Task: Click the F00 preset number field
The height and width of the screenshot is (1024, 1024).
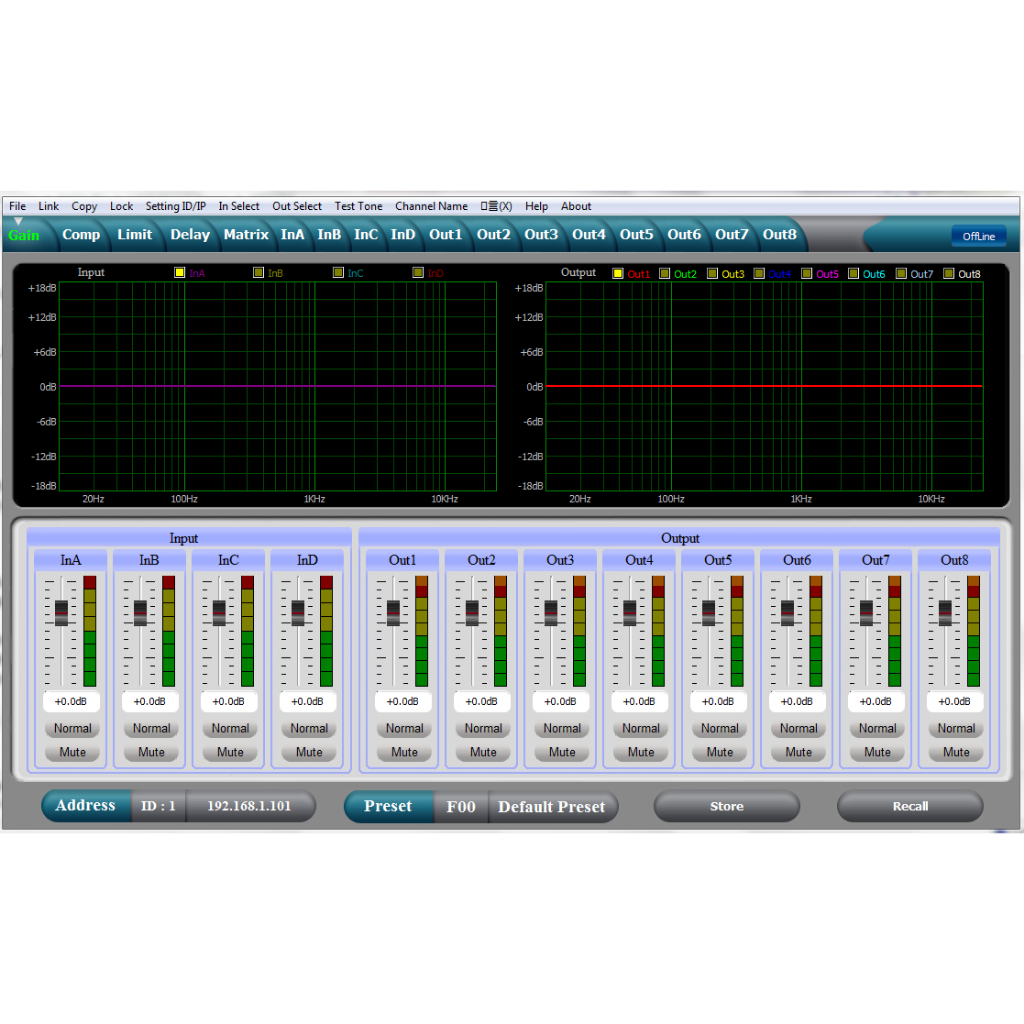Action: 461,807
